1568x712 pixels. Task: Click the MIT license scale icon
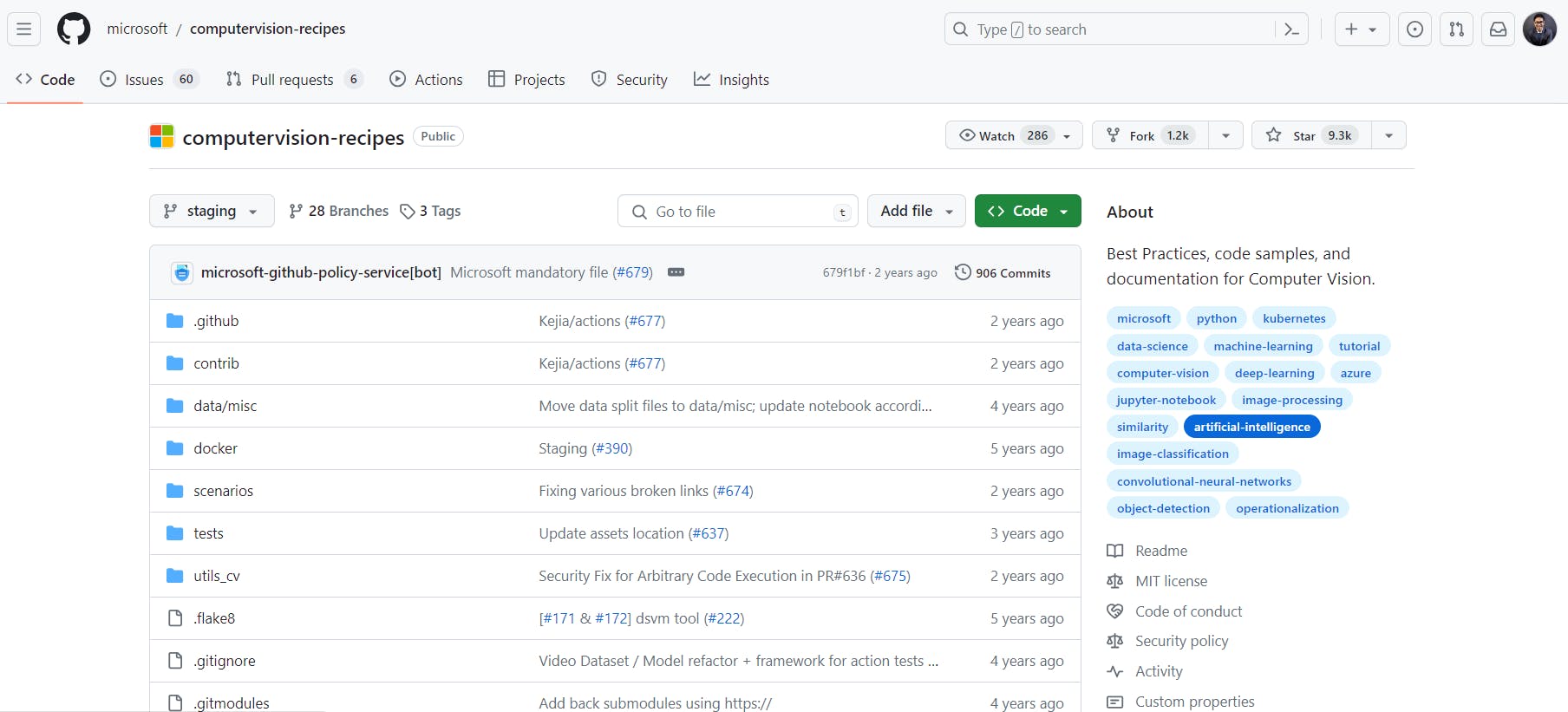(1115, 581)
